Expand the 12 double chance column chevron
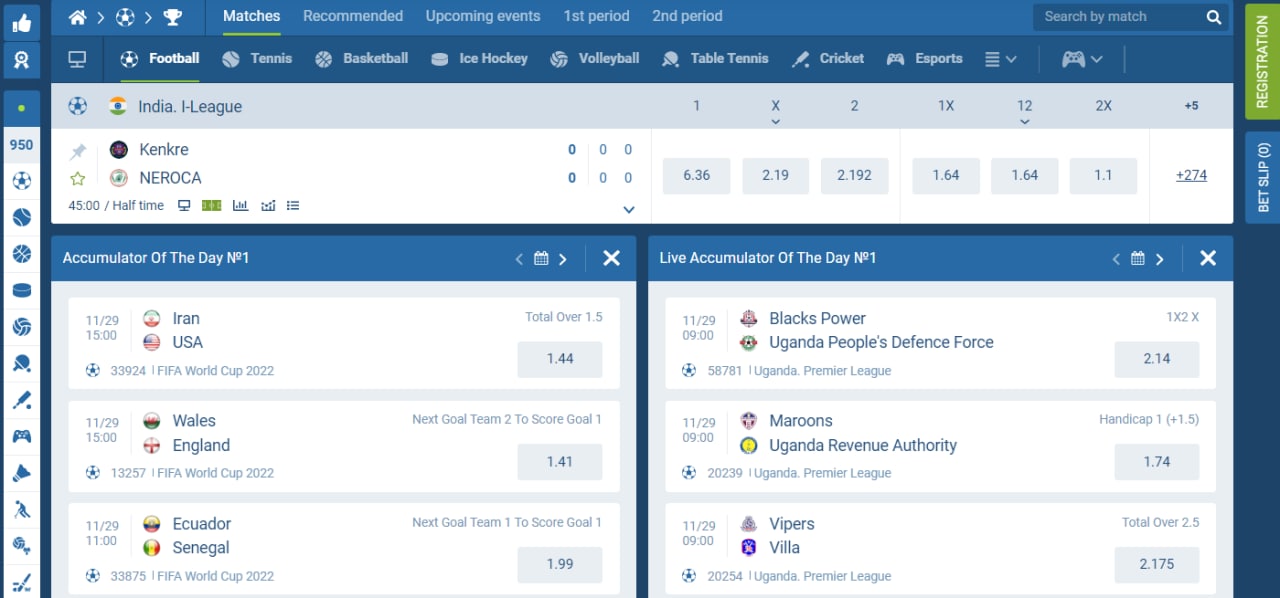The width and height of the screenshot is (1280, 598). [x=1025, y=122]
